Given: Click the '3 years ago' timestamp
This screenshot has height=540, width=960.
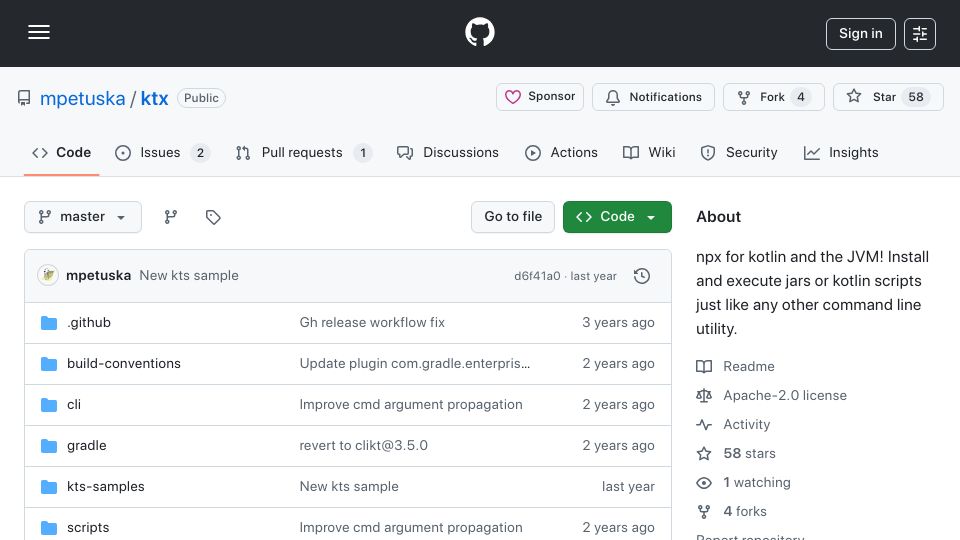Looking at the screenshot, I should click(x=618, y=323).
